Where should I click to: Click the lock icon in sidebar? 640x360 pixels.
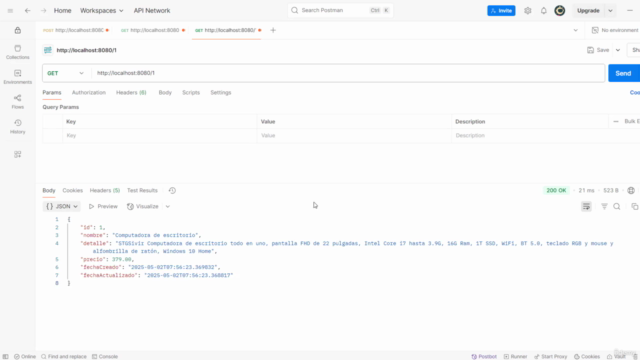coord(18,30)
